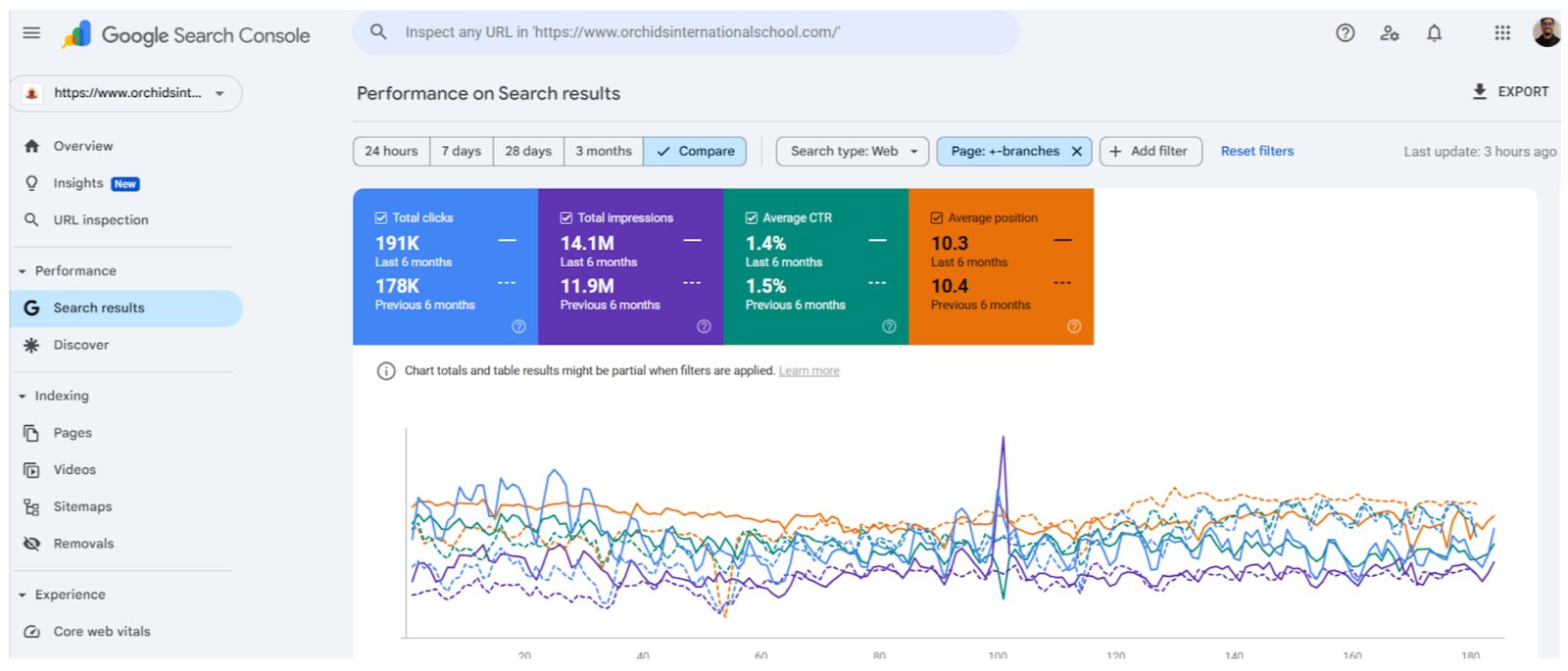The width and height of the screenshot is (1568, 671).
Task: Click the Export download icon
Action: point(1480,91)
